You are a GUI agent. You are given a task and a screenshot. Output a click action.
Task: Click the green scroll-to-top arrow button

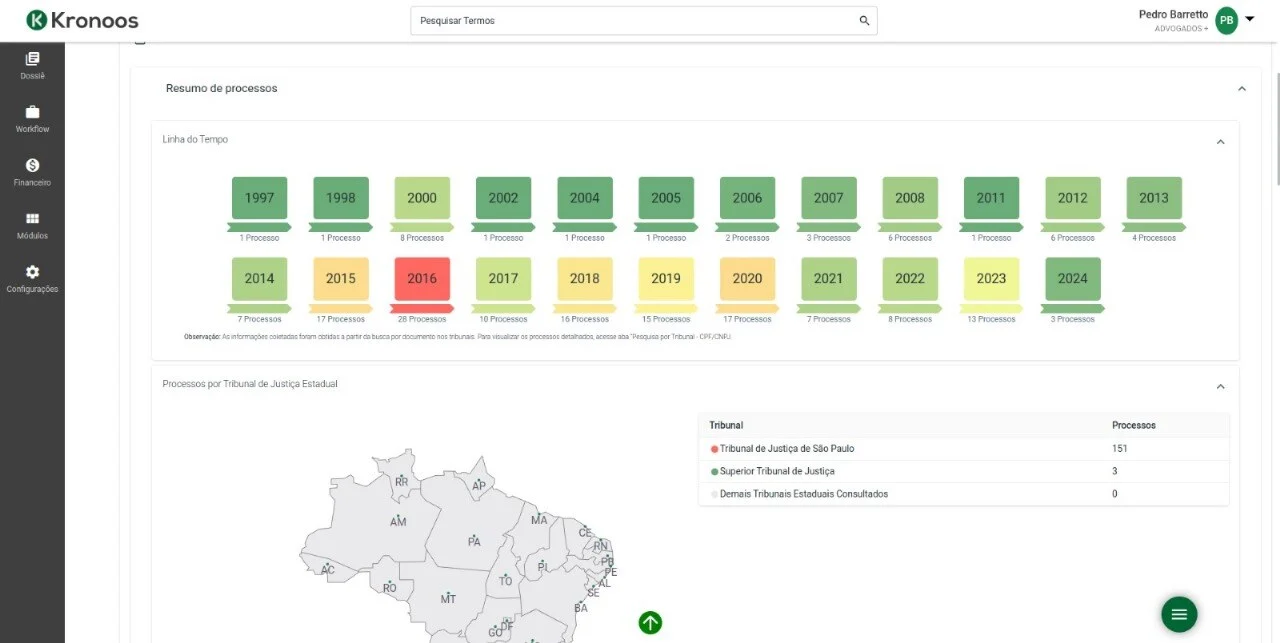[650, 622]
